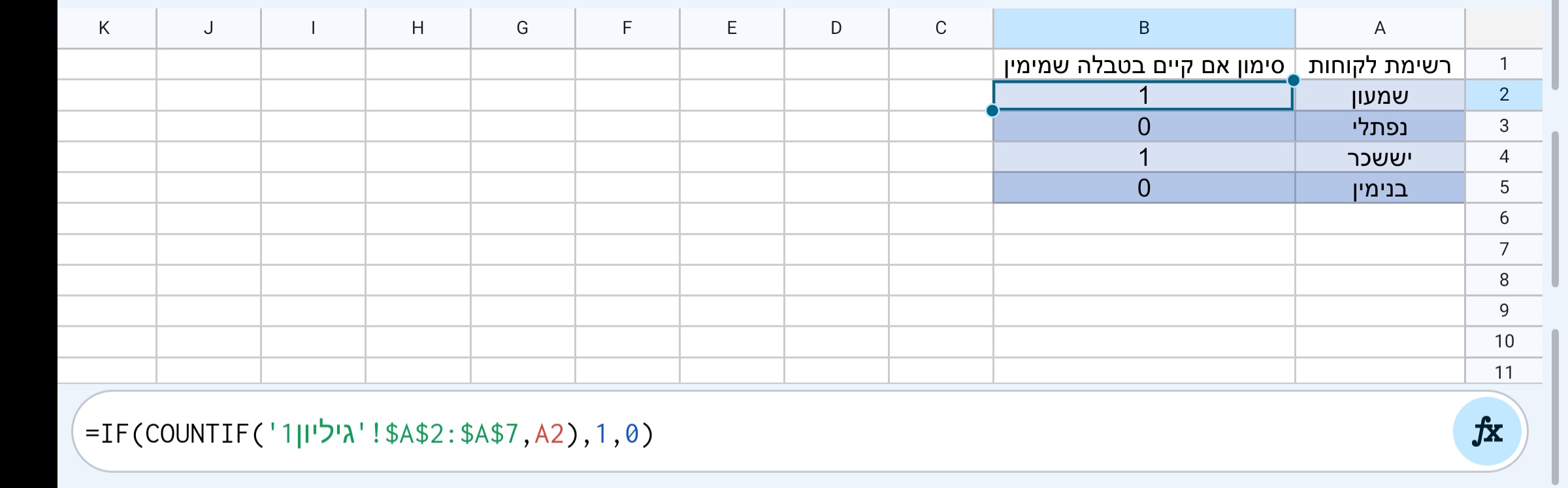Click the value 0 in cell B3
The height and width of the screenshot is (488, 1568).
coord(1143,127)
